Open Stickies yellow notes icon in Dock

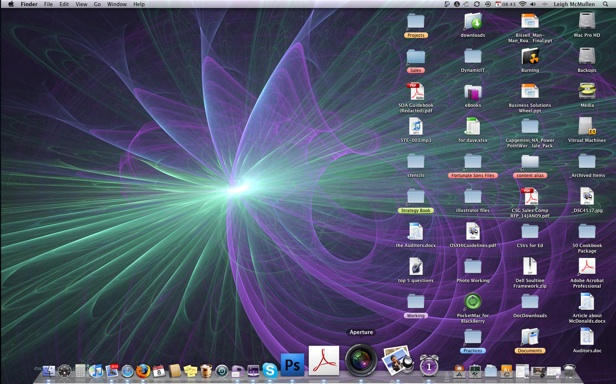click(191, 371)
